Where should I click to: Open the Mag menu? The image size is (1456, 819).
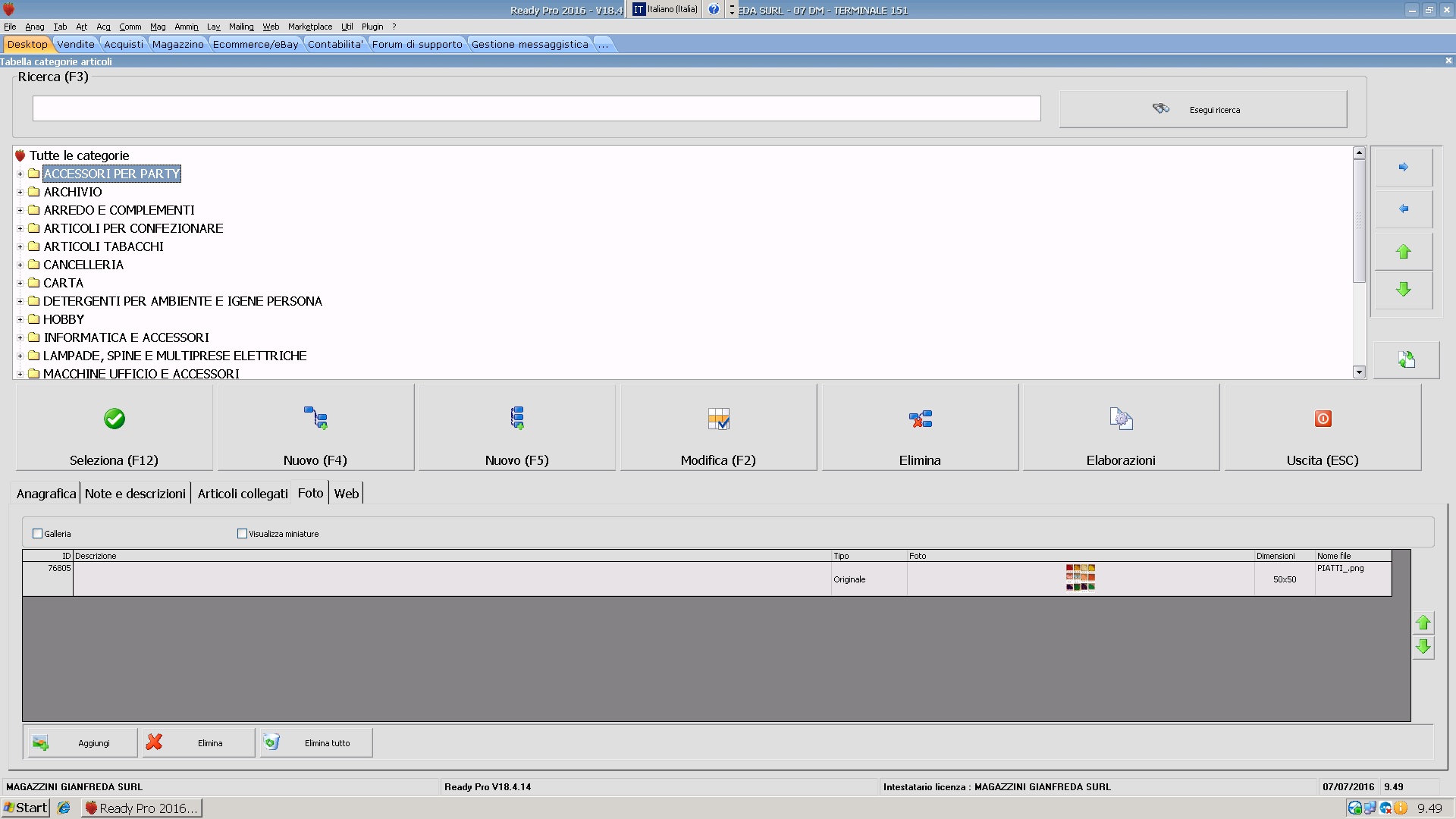pyautogui.click(x=158, y=27)
